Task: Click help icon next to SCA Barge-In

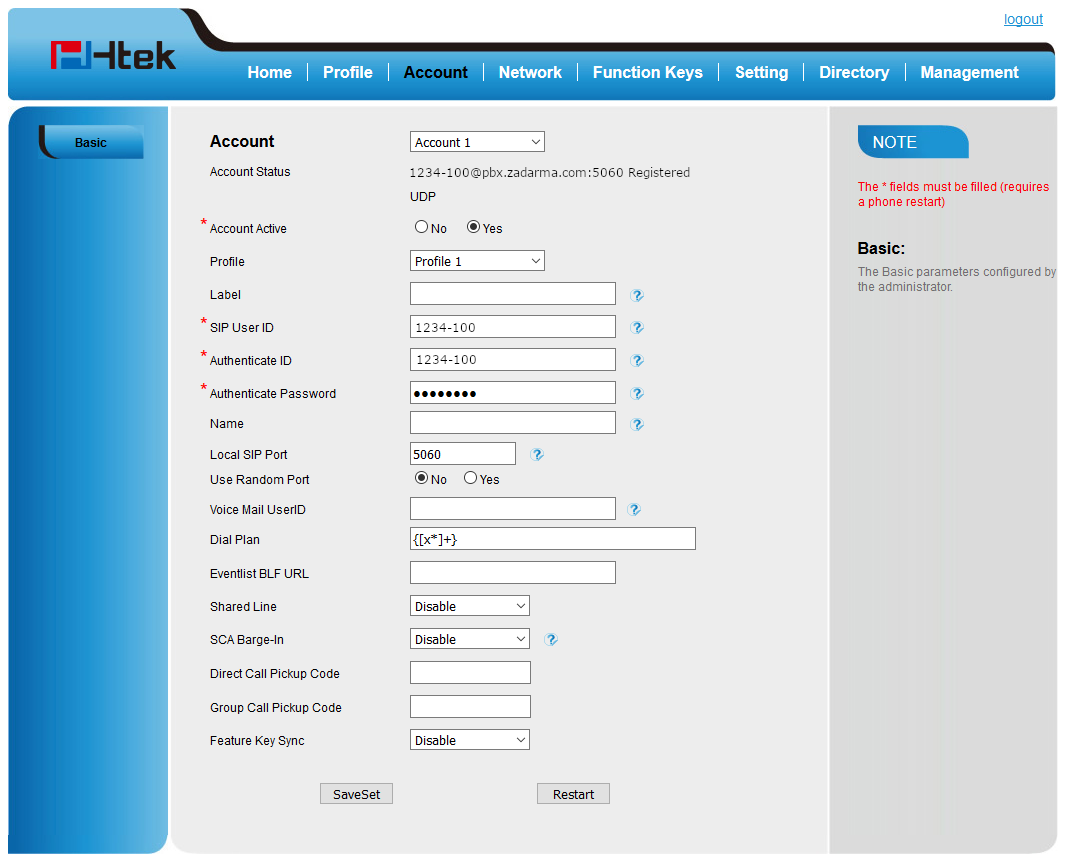Action: [x=551, y=640]
